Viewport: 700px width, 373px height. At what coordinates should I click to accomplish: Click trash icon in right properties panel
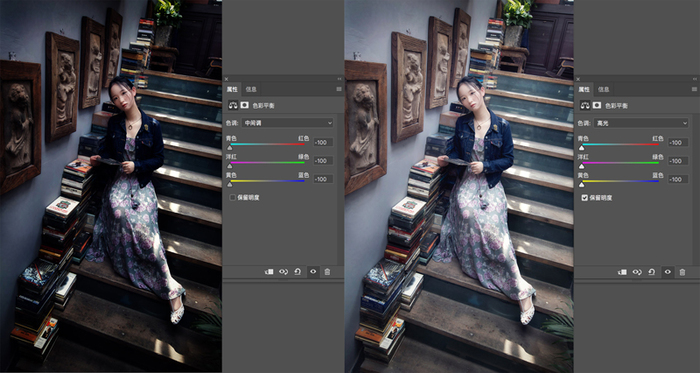tap(682, 272)
